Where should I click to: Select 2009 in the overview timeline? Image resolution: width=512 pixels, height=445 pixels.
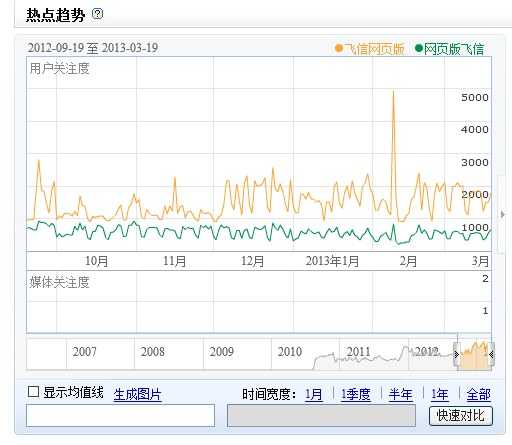click(x=222, y=352)
